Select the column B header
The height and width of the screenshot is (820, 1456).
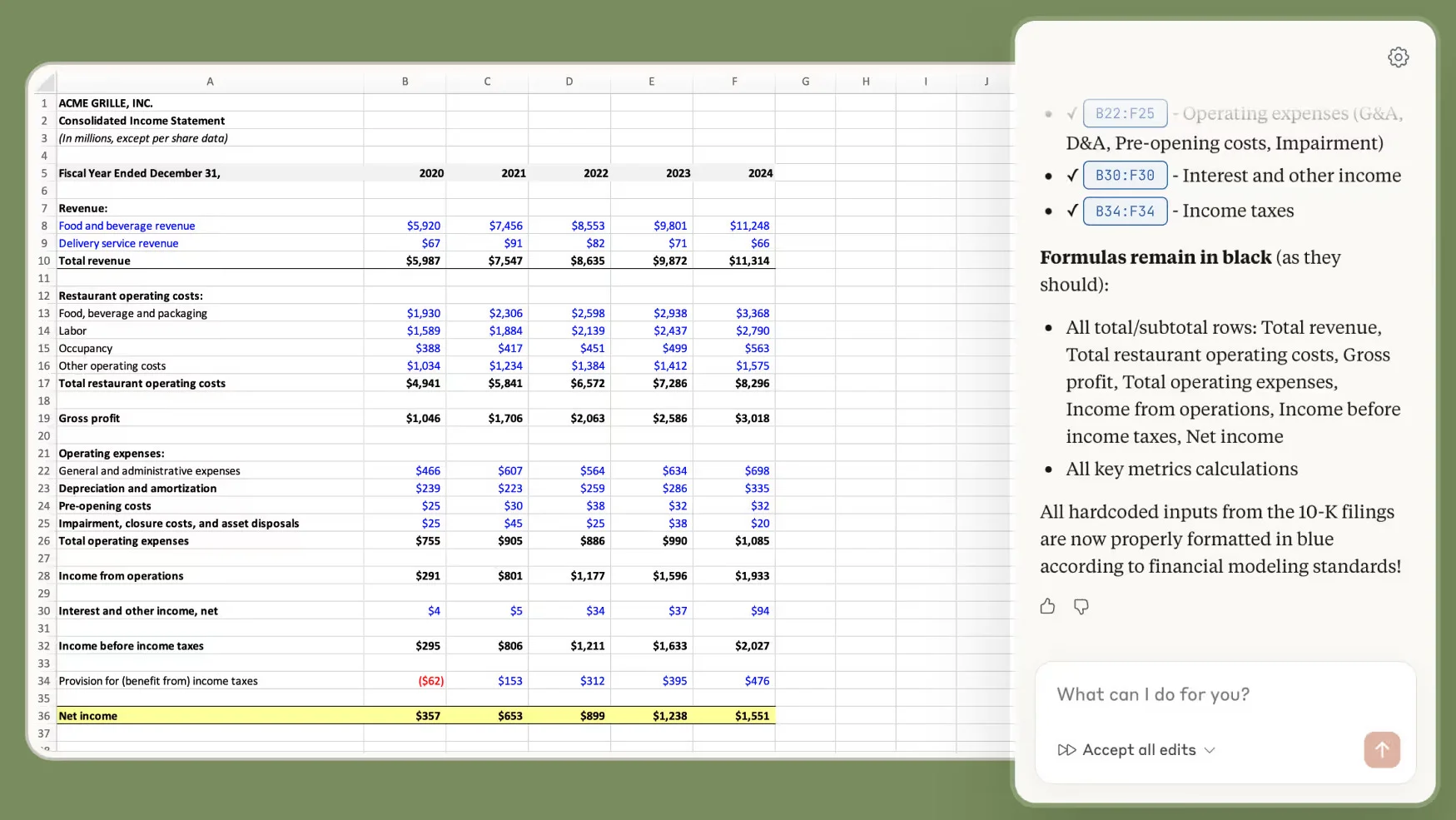point(405,82)
